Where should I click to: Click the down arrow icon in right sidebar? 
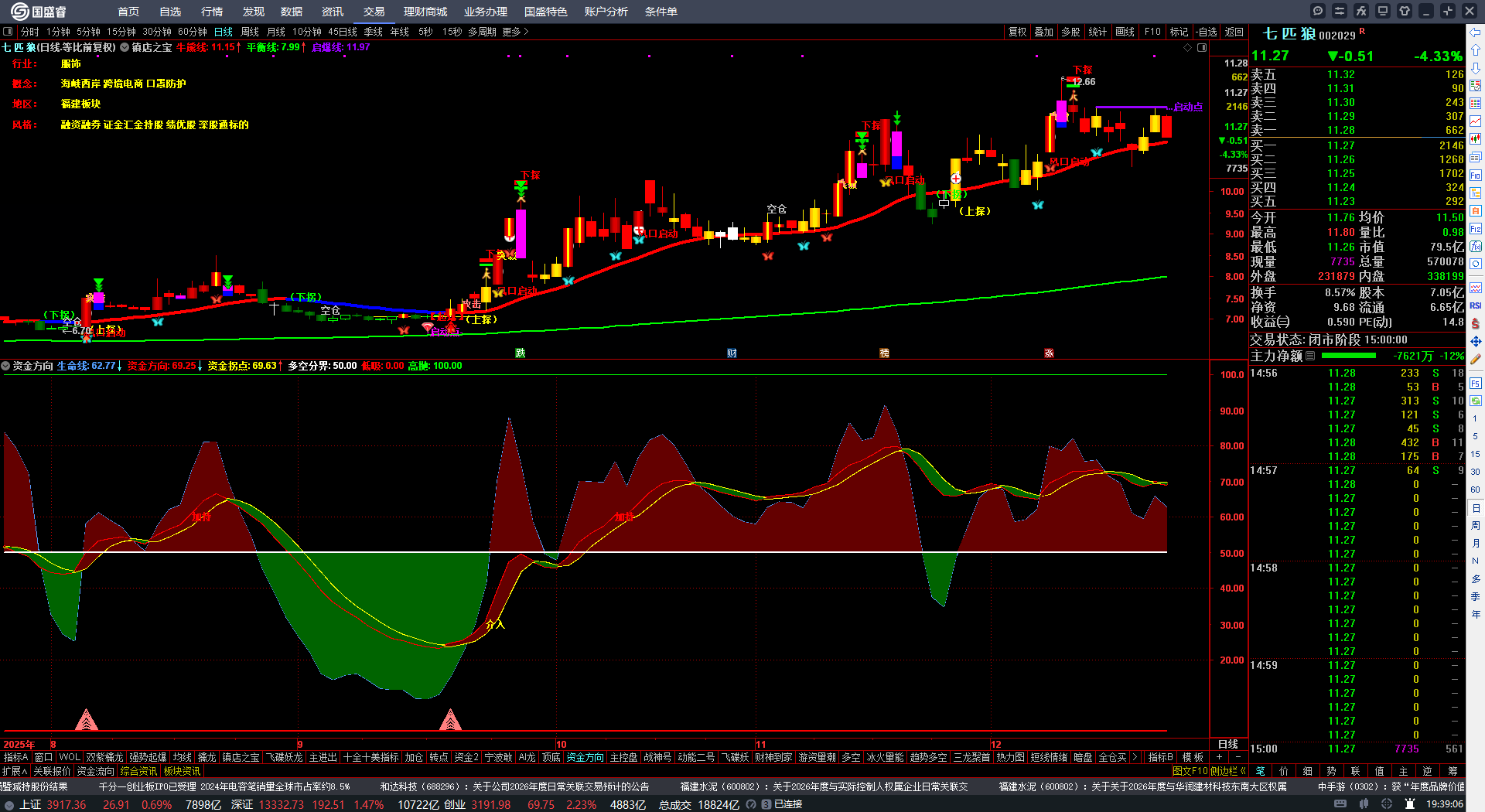tap(1476, 68)
